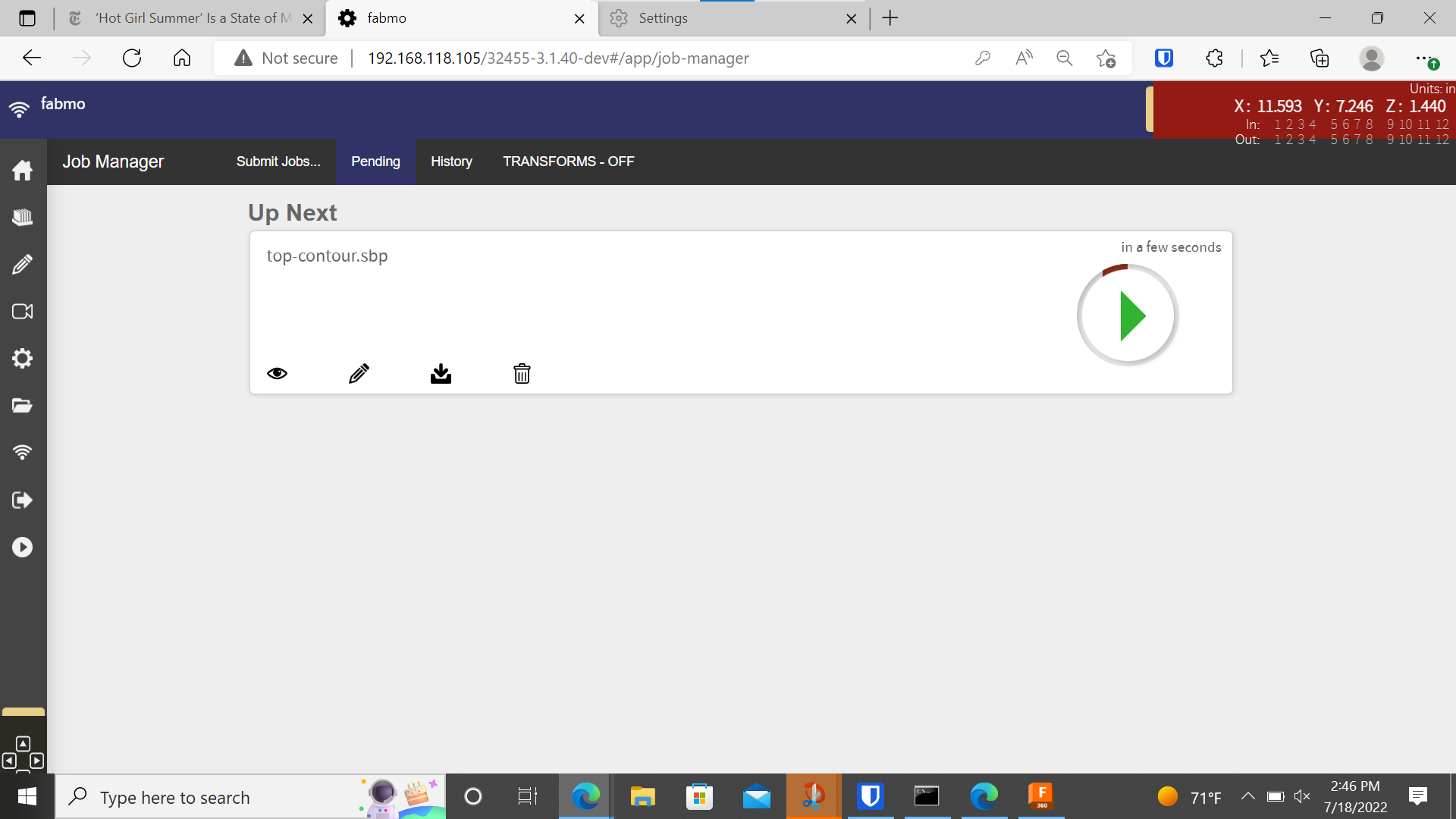Click the sign-out arrow icon in sidebar

(23, 500)
